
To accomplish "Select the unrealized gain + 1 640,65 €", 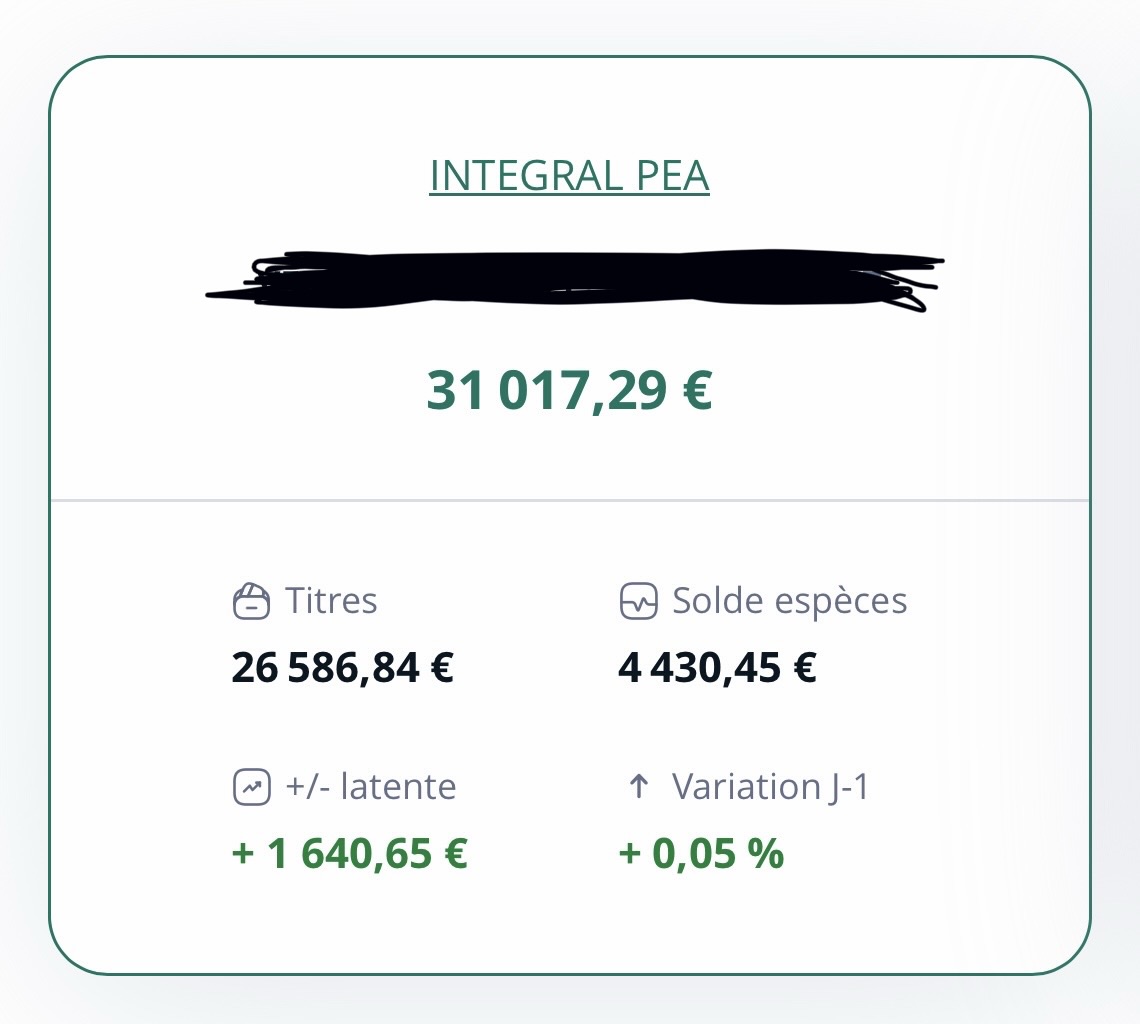I will coord(349,855).
